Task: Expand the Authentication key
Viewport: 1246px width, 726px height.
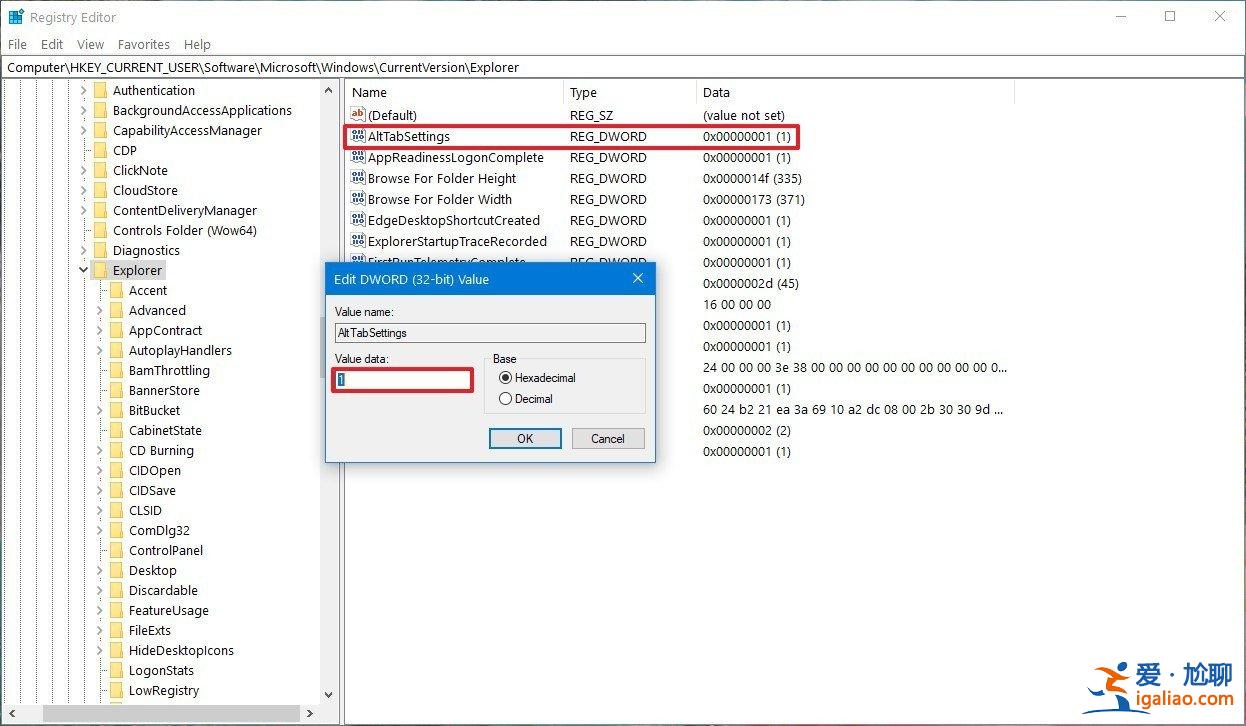Action: pyautogui.click(x=82, y=90)
